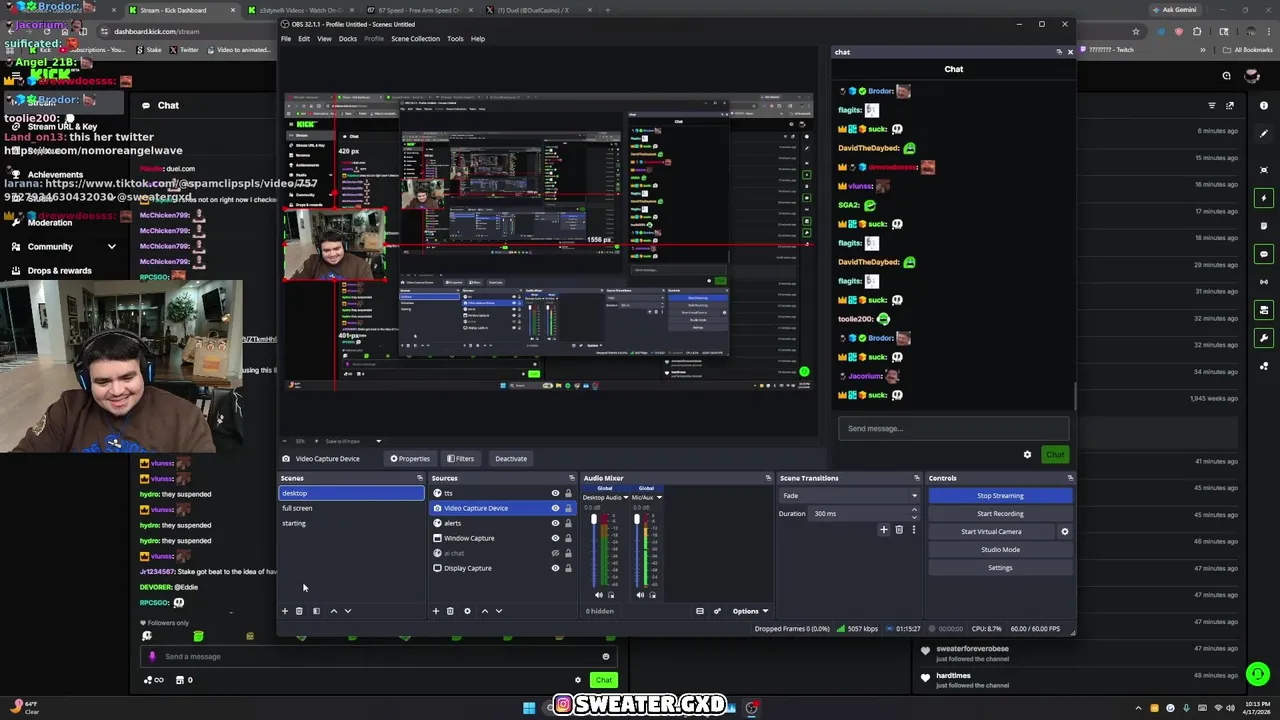Click Start Recording button
This screenshot has width=1280, height=720.
tap(1000, 514)
